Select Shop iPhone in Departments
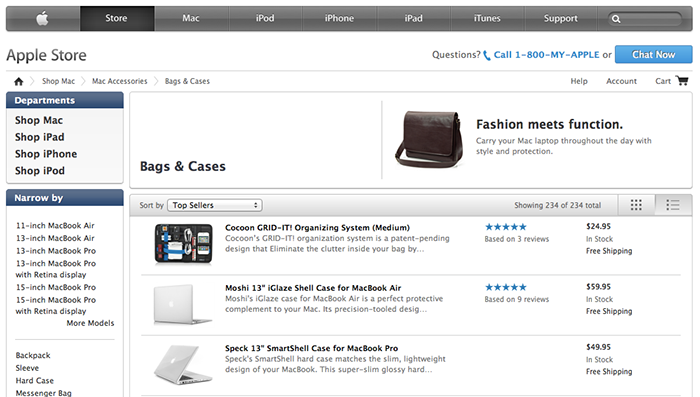The width and height of the screenshot is (700, 397). tap(46, 154)
